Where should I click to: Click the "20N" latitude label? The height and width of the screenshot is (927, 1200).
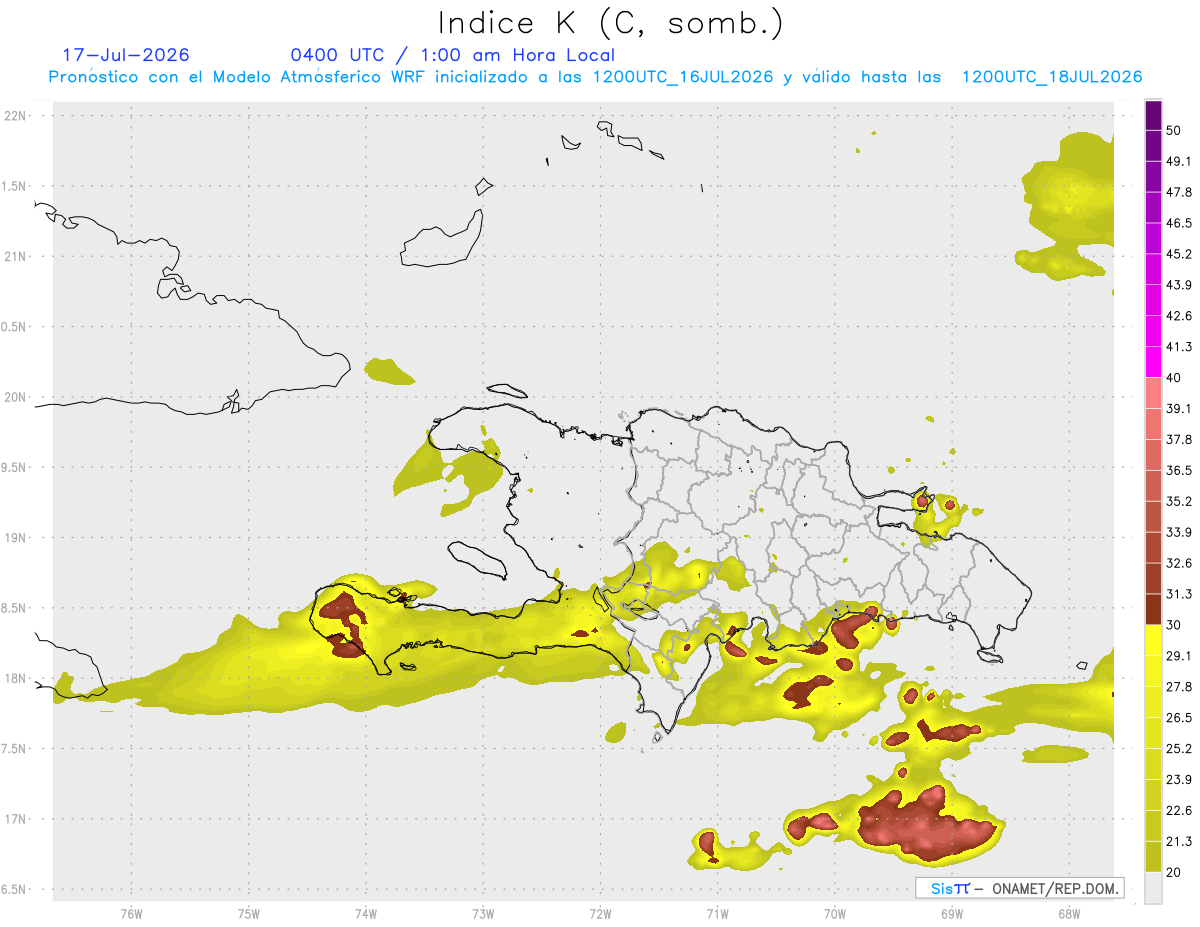(x=15, y=397)
